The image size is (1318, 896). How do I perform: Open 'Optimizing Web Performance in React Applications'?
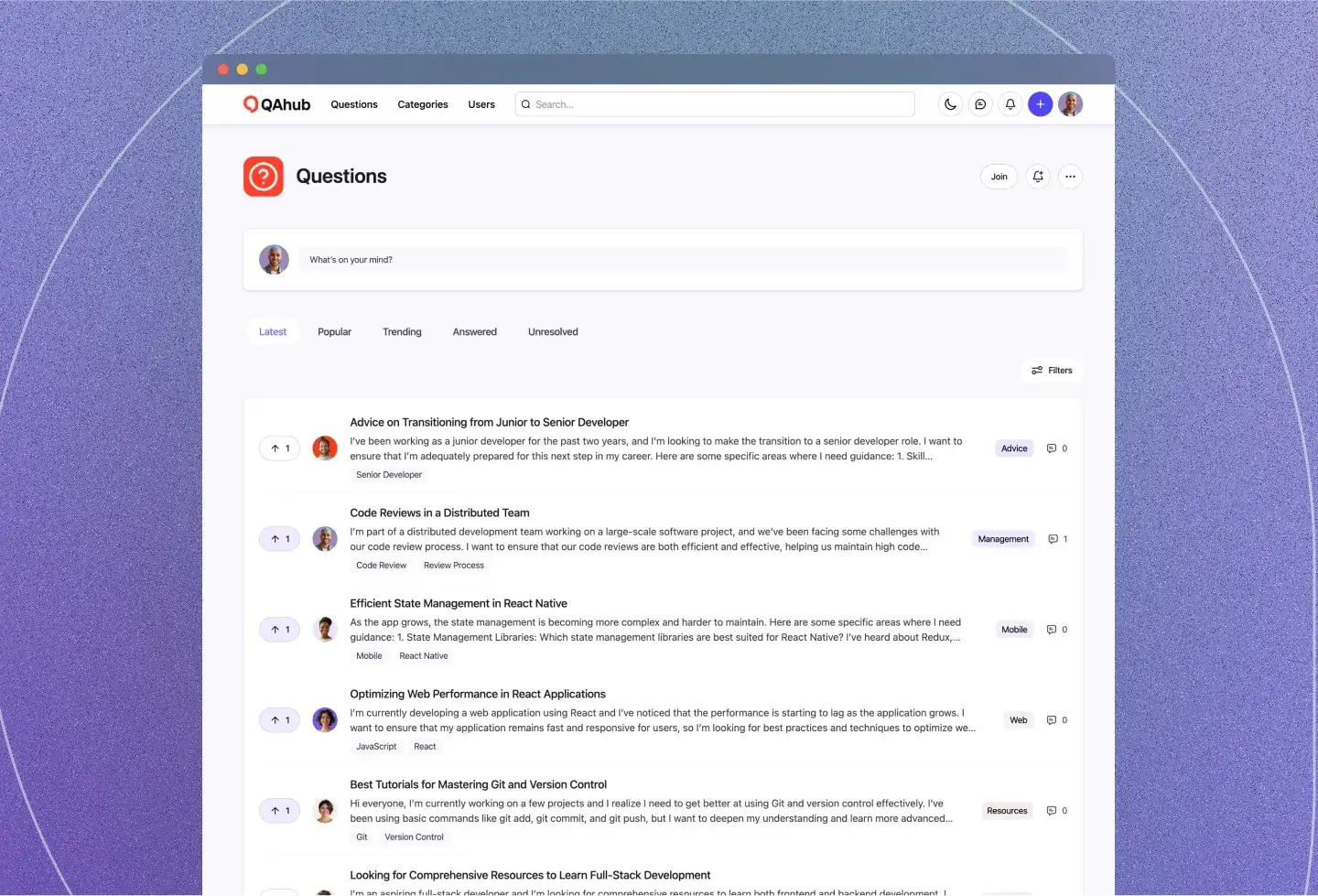[x=478, y=695]
